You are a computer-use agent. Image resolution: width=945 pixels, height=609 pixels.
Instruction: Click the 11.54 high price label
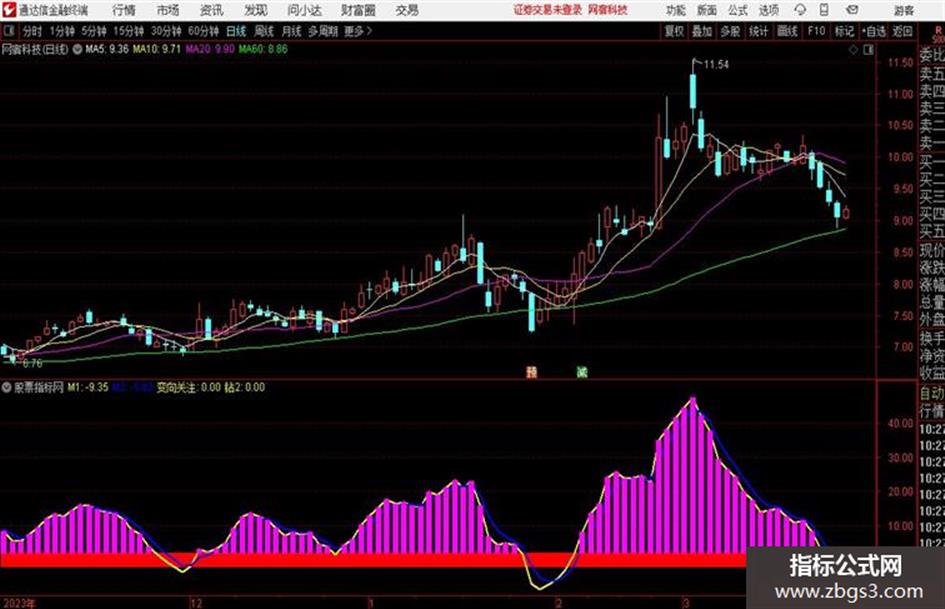(716, 65)
